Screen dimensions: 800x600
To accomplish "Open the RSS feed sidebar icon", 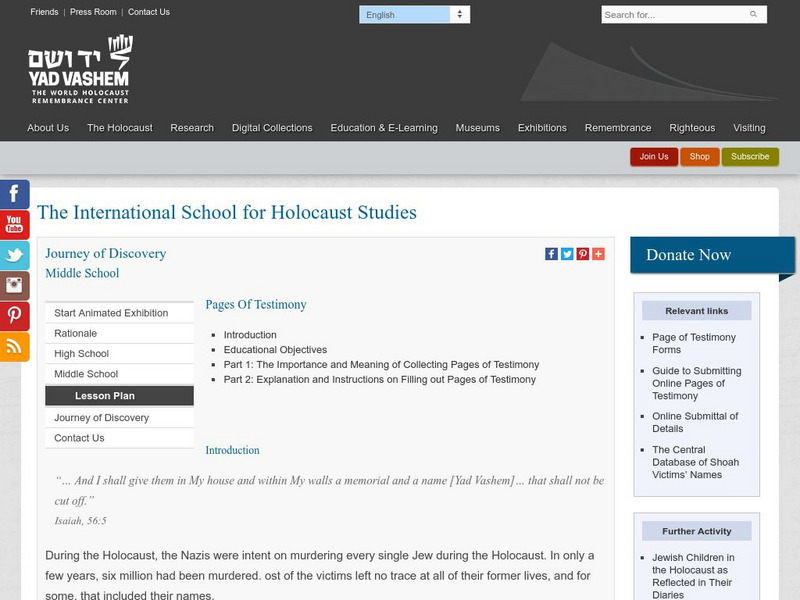I will tap(14, 346).
